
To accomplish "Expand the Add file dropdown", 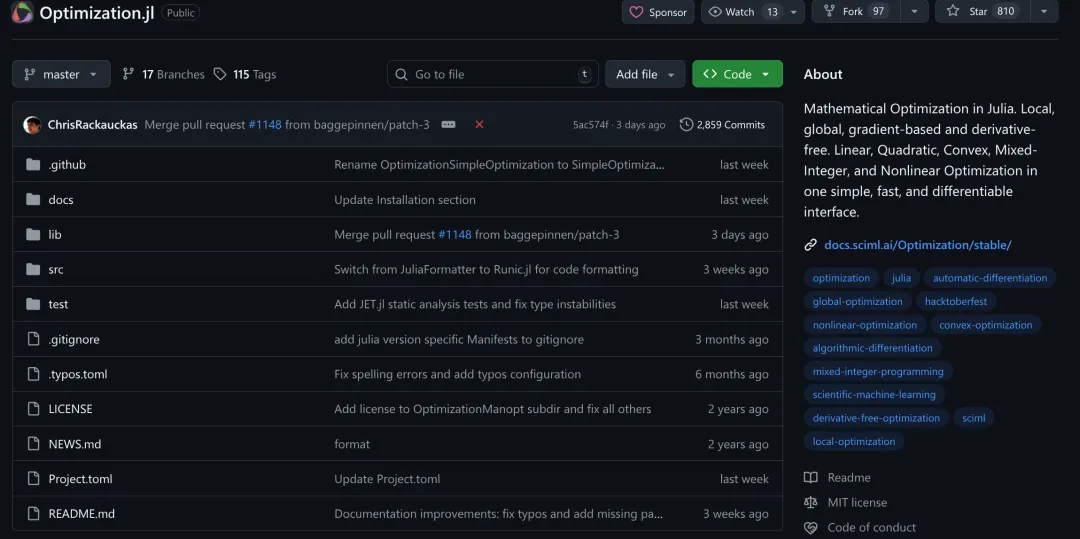I will point(646,74).
